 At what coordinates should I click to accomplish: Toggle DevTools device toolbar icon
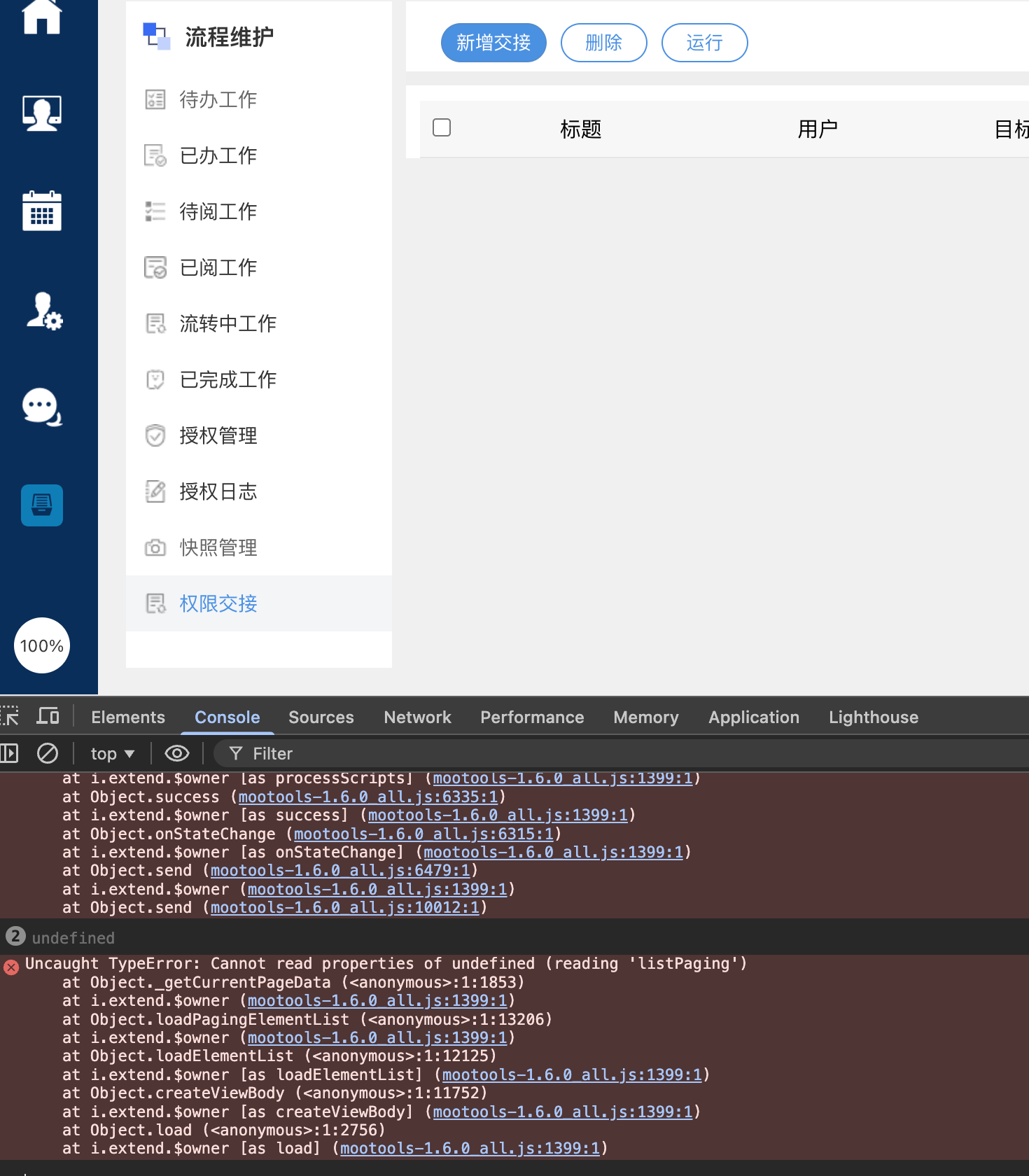point(48,716)
